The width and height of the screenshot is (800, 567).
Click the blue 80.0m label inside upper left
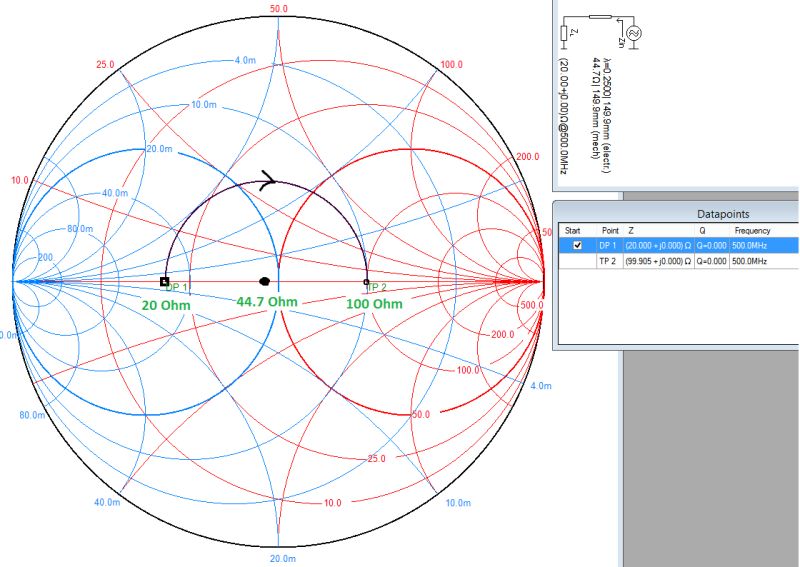(80, 229)
